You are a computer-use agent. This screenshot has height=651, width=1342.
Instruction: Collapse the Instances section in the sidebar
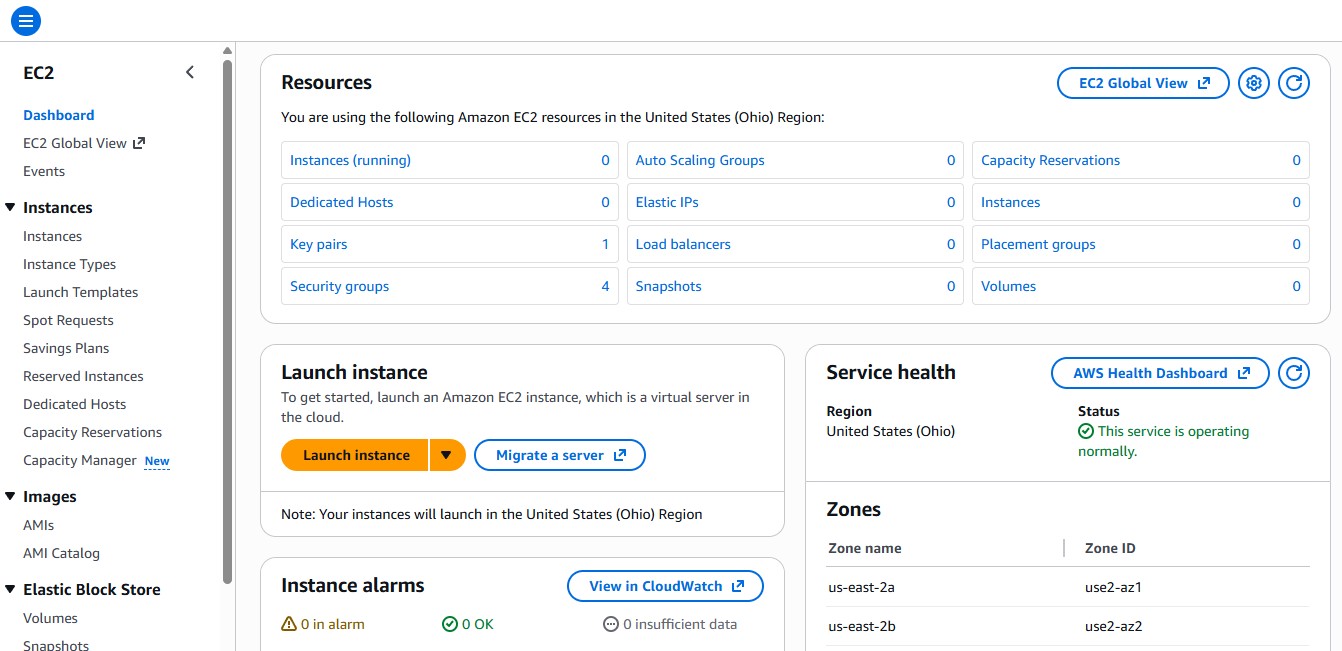click(10, 207)
